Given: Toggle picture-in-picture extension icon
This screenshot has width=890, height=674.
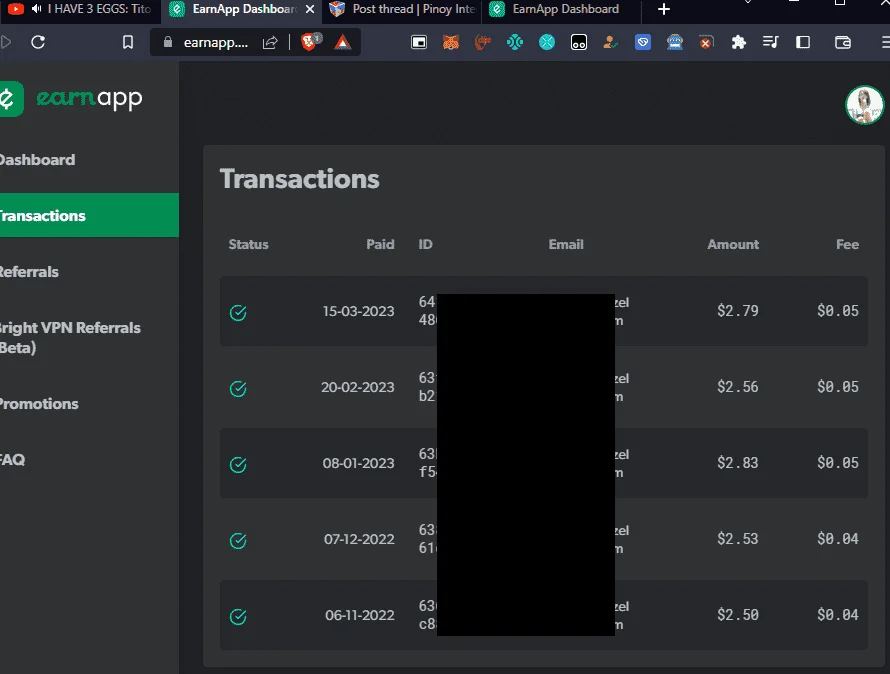Looking at the screenshot, I should click(419, 42).
